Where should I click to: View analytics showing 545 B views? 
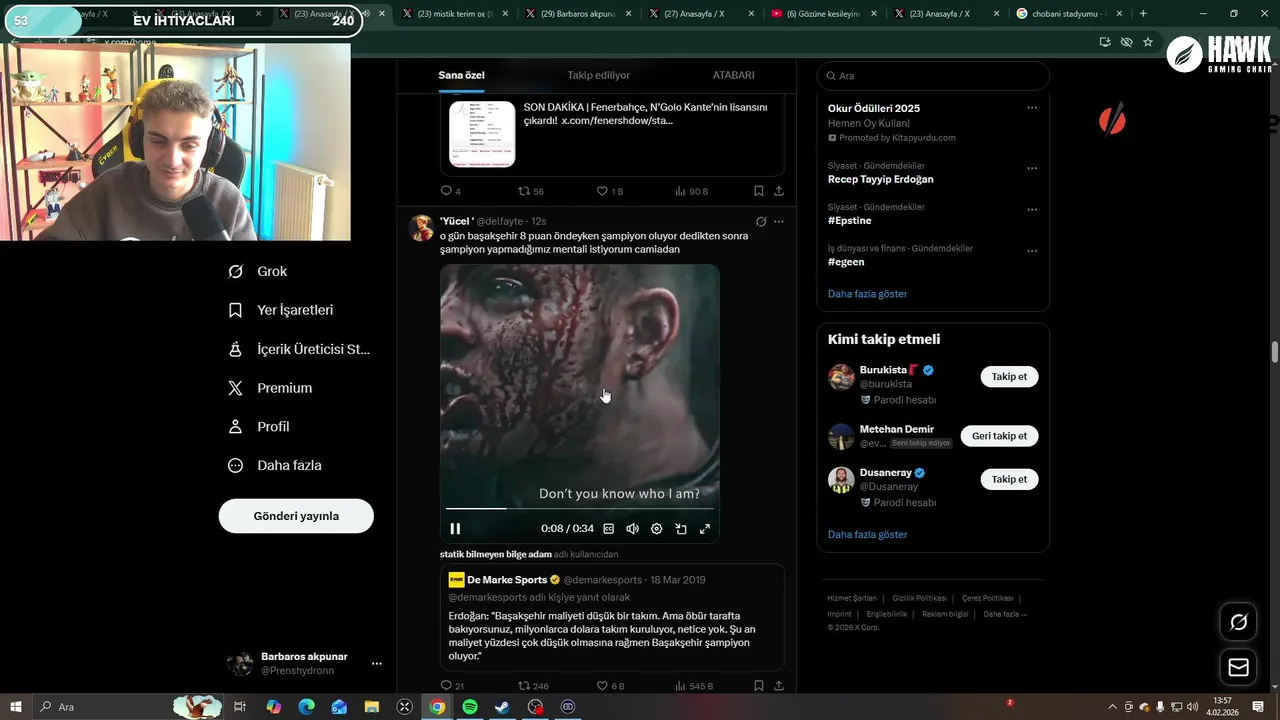click(694, 686)
